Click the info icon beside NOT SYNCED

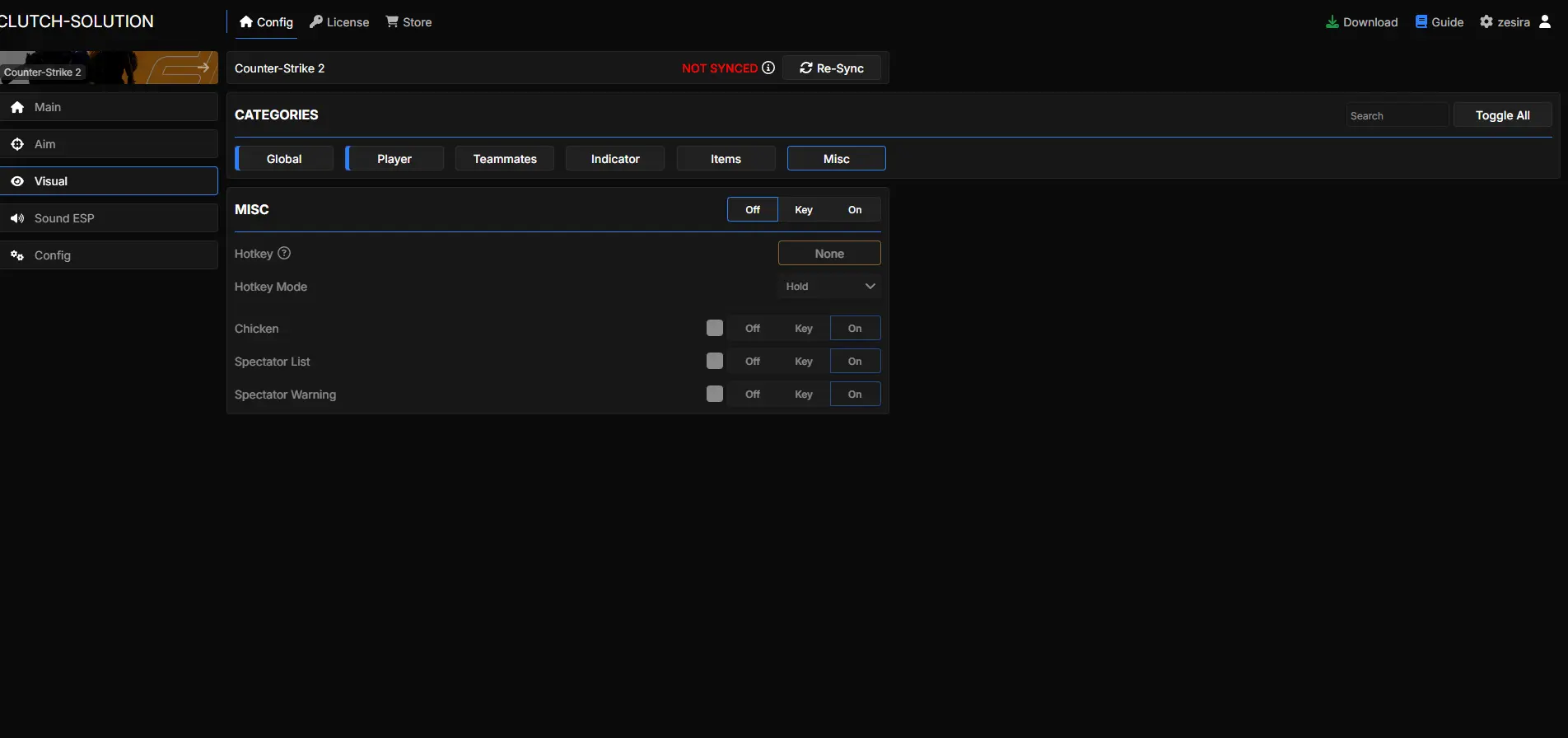coord(768,68)
